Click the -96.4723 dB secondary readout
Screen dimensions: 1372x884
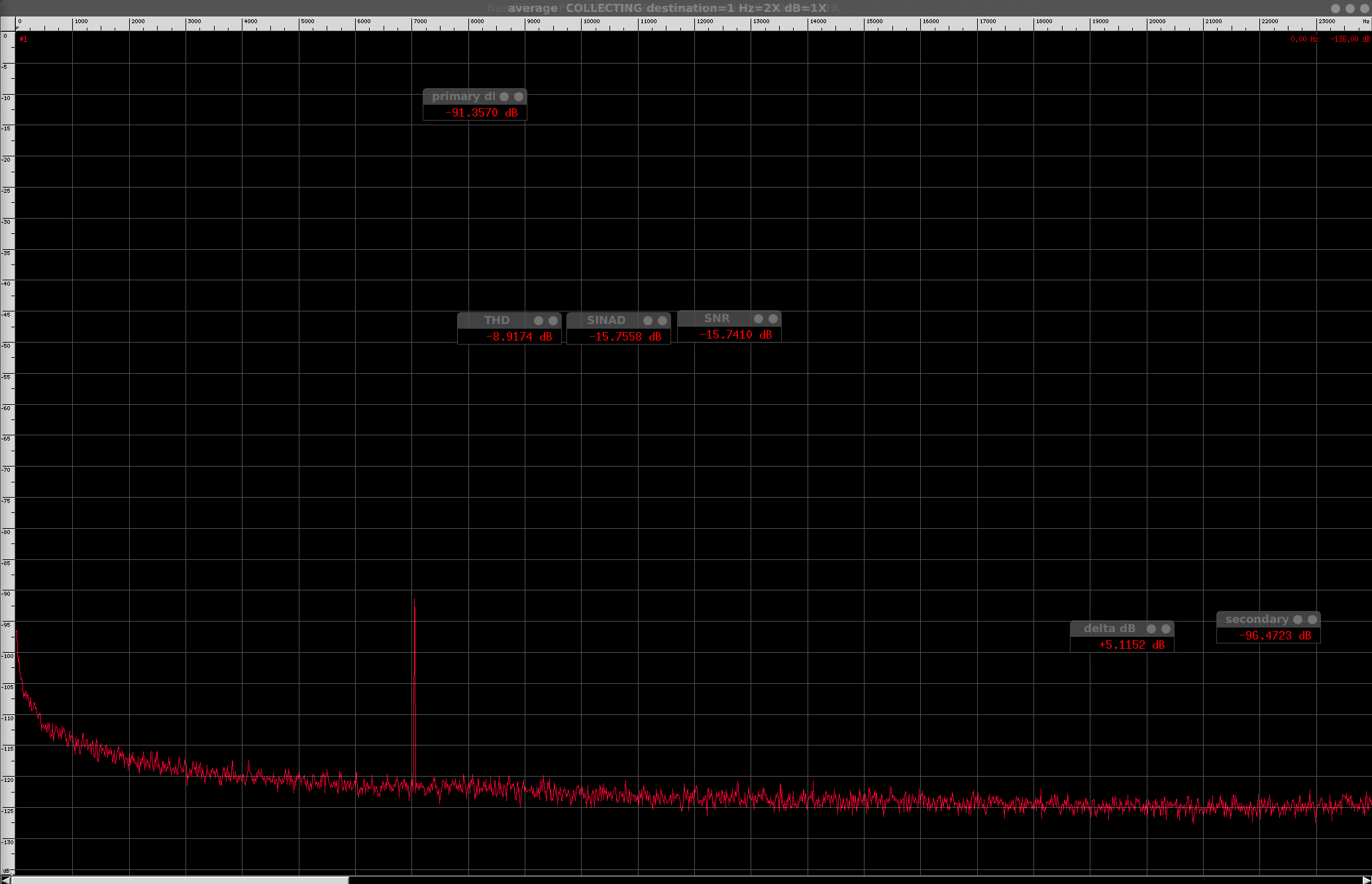tap(1275, 636)
